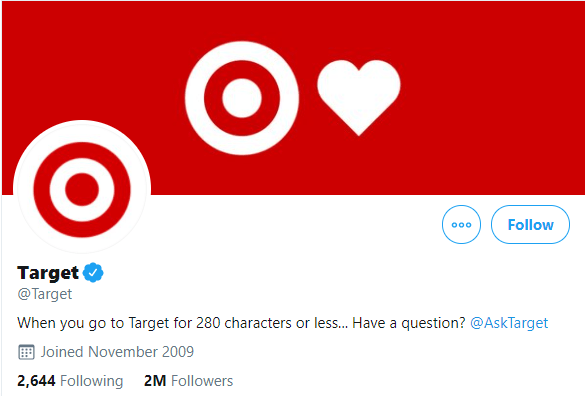Open the @AskTarget mention link

(x=509, y=323)
